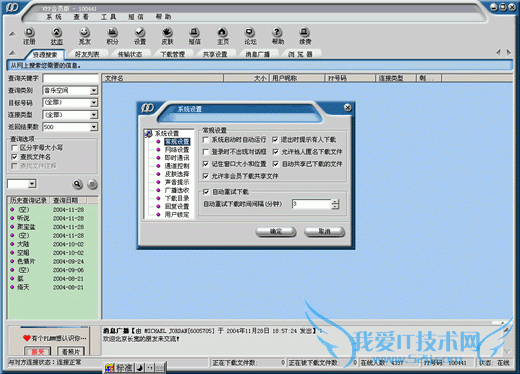This screenshot has width=520, height=374.
Task: Click the tab-scroll right arrow
Action: 508,52
